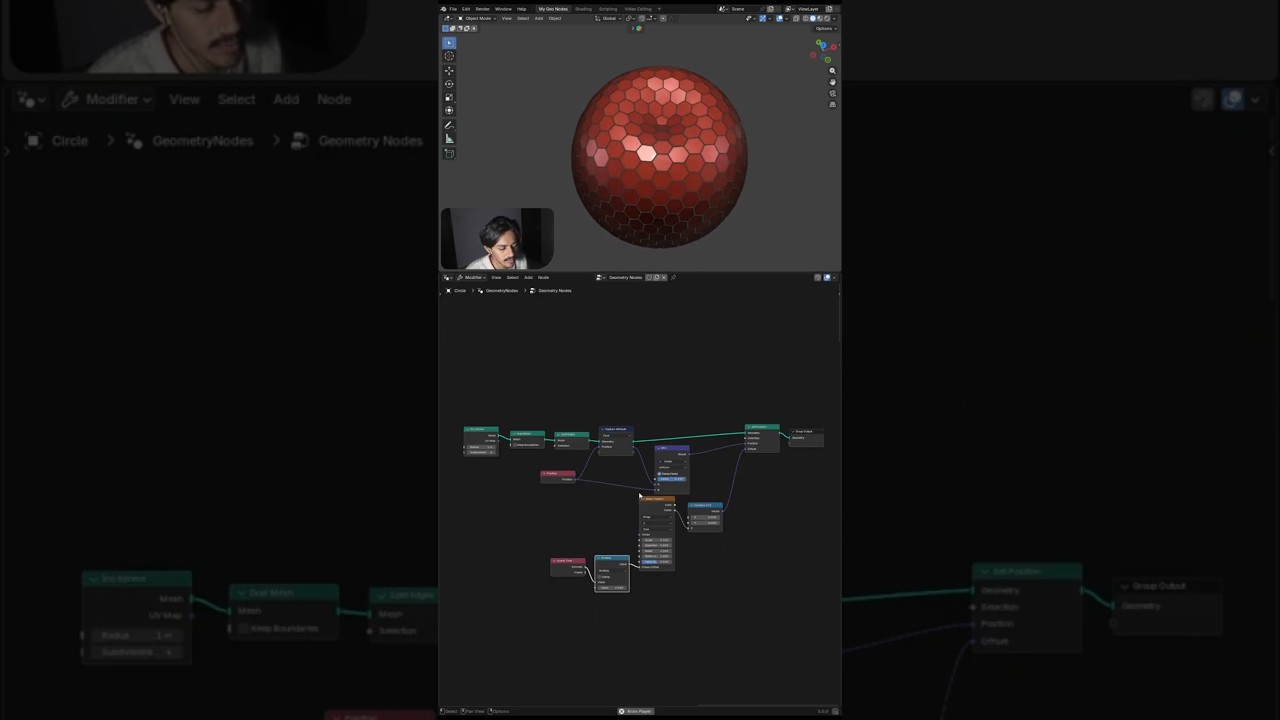Open the node editor Add menu
This screenshot has height=720, width=1280.
(x=528, y=277)
